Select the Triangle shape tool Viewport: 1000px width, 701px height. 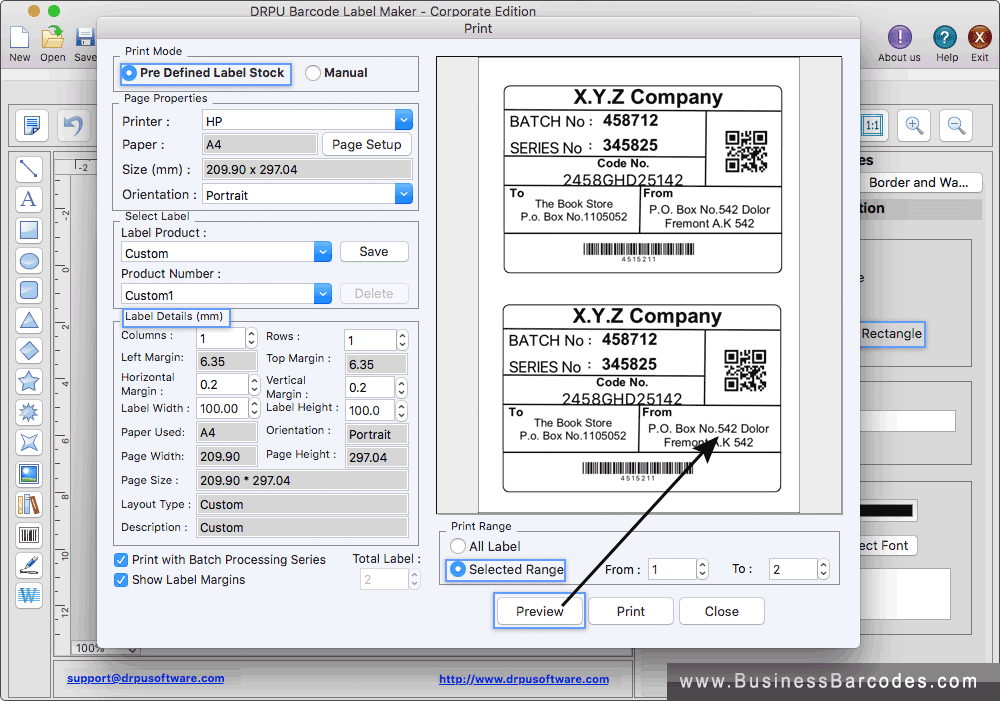tap(29, 321)
